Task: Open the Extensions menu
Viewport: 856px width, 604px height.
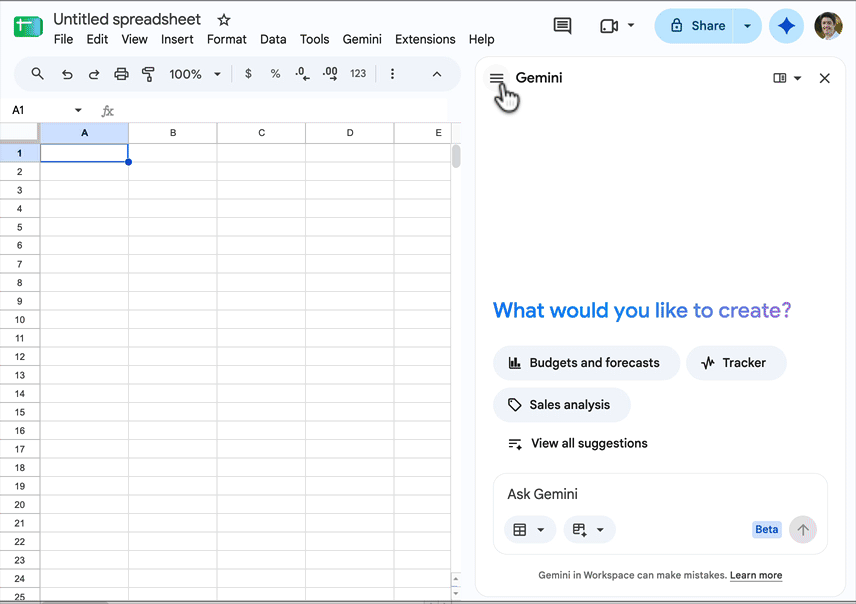Action: point(425,39)
